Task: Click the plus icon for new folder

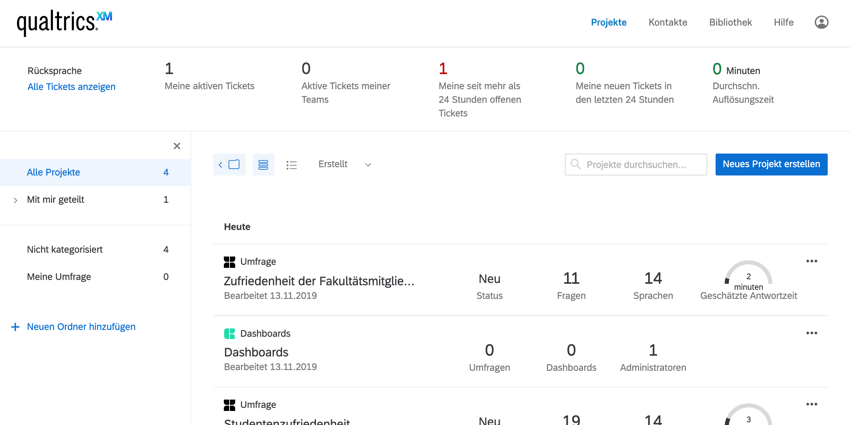Action: [15, 327]
